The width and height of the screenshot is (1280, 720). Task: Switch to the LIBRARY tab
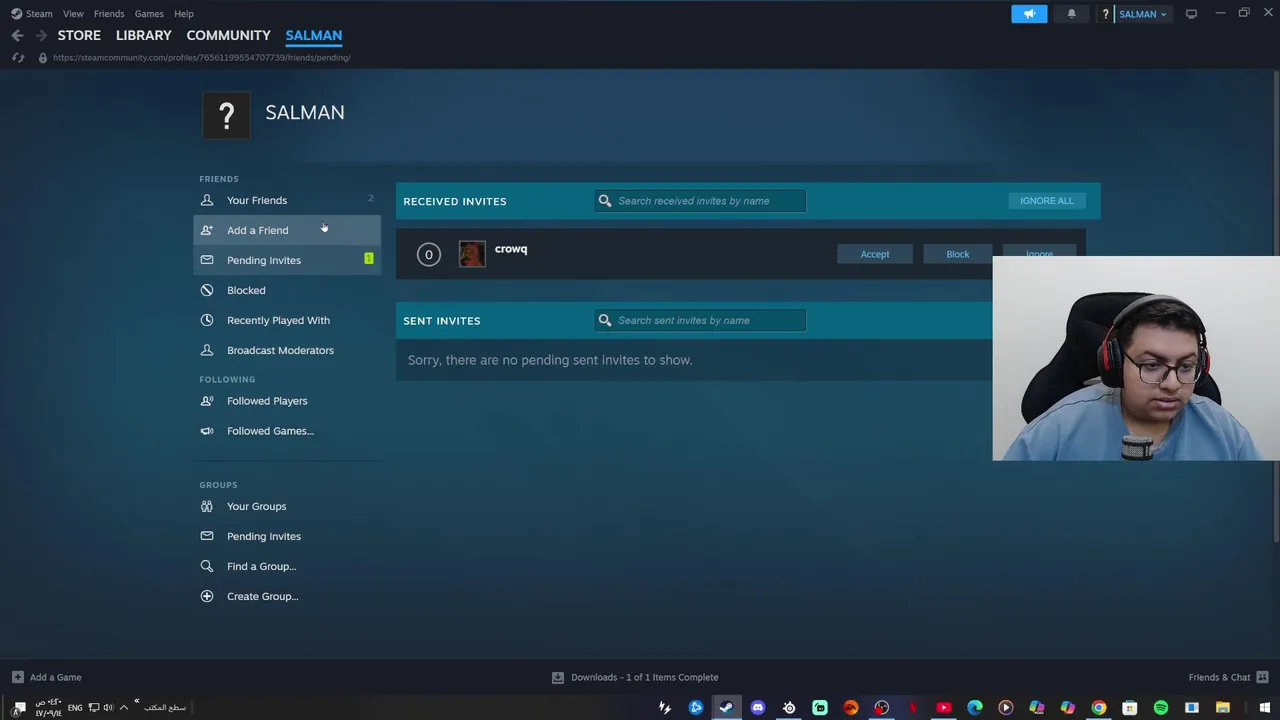144,35
